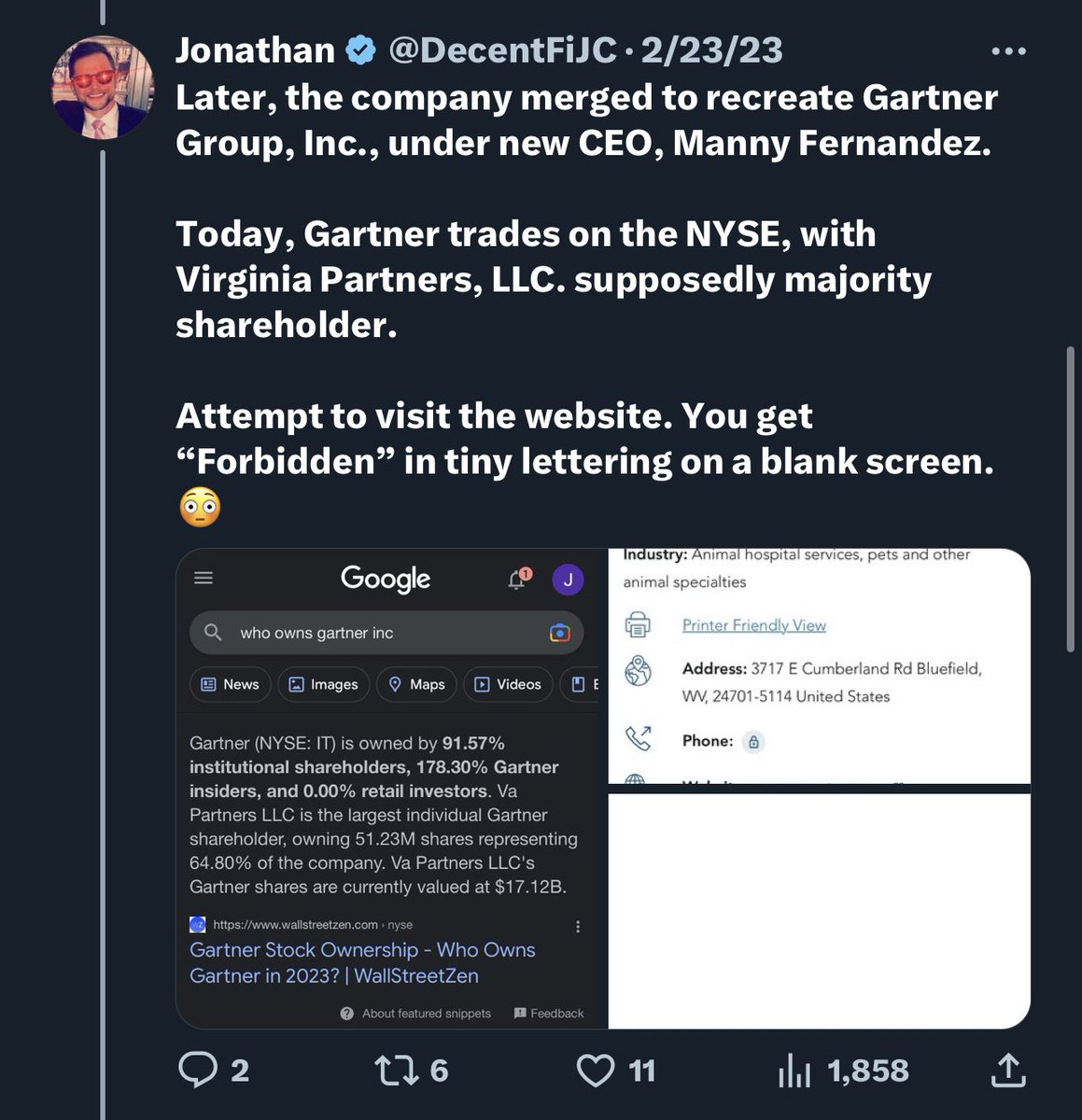Open Jonathan's profile avatar
Image resolution: width=1082 pixels, height=1120 pixels.
coord(102,89)
